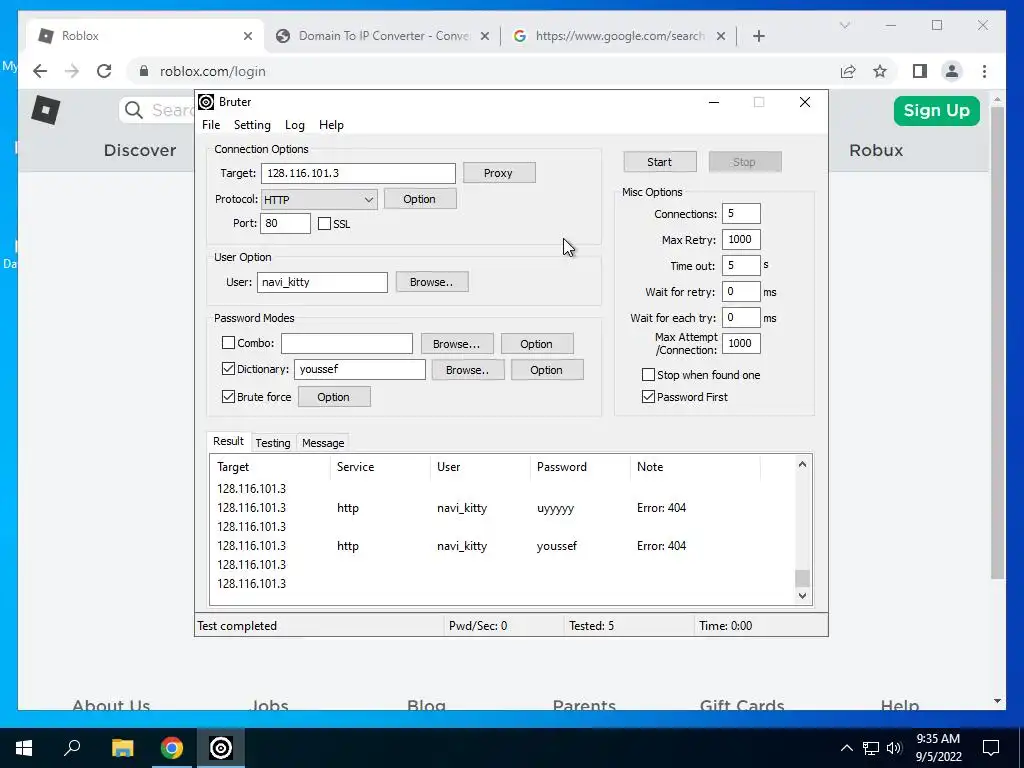Reload the roblox.com page
The height and width of the screenshot is (768, 1024).
click(104, 71)
